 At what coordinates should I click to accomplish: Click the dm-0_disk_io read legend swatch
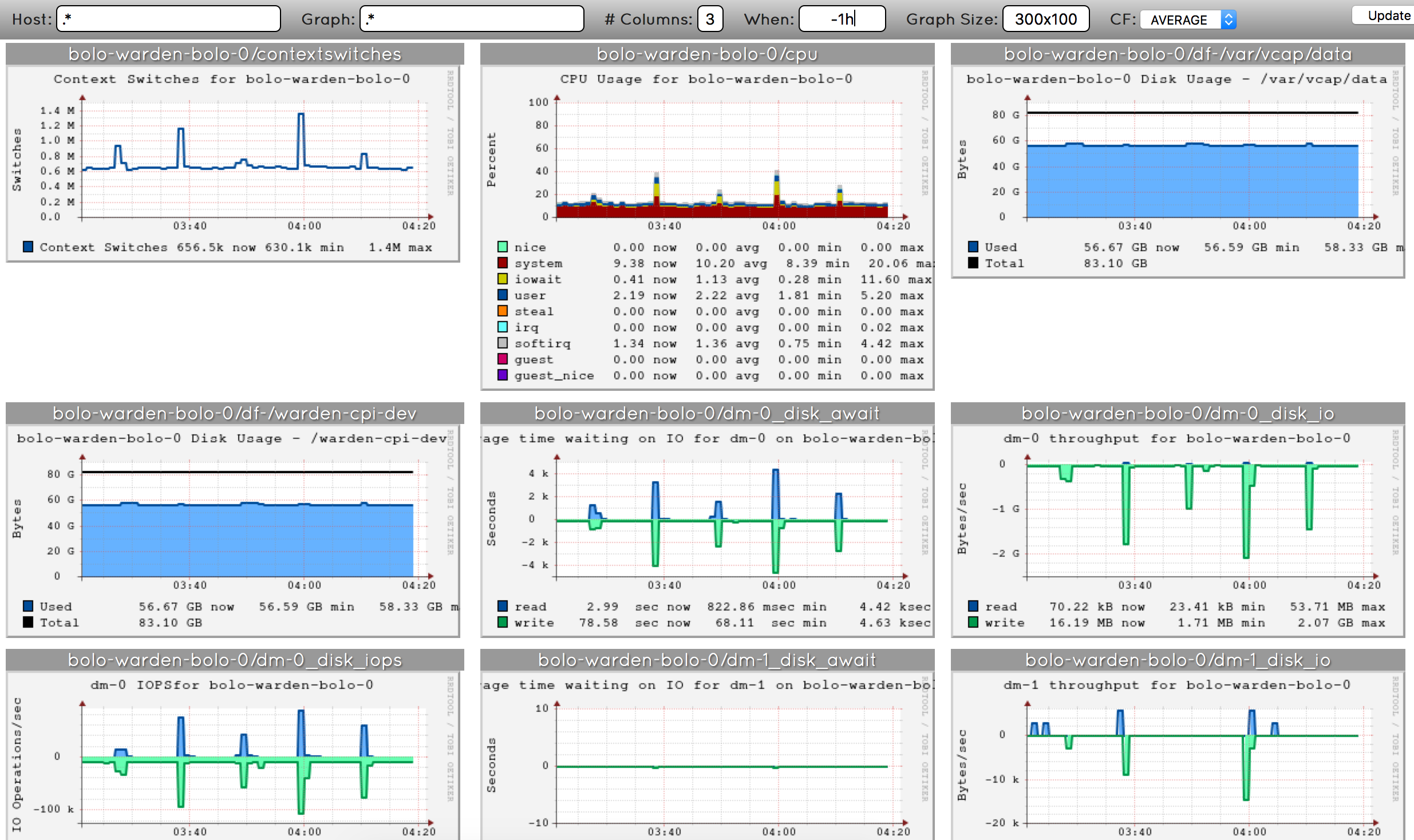[973, 606]
